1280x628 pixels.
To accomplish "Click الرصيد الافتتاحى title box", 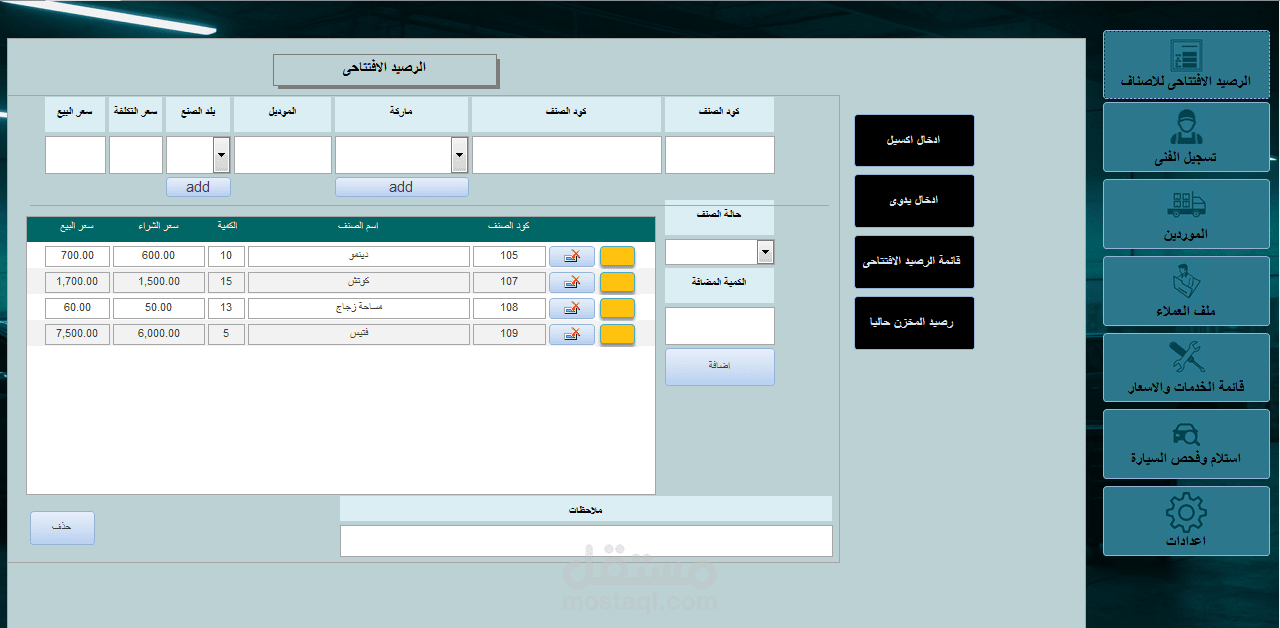I will [x=385, y=69].
